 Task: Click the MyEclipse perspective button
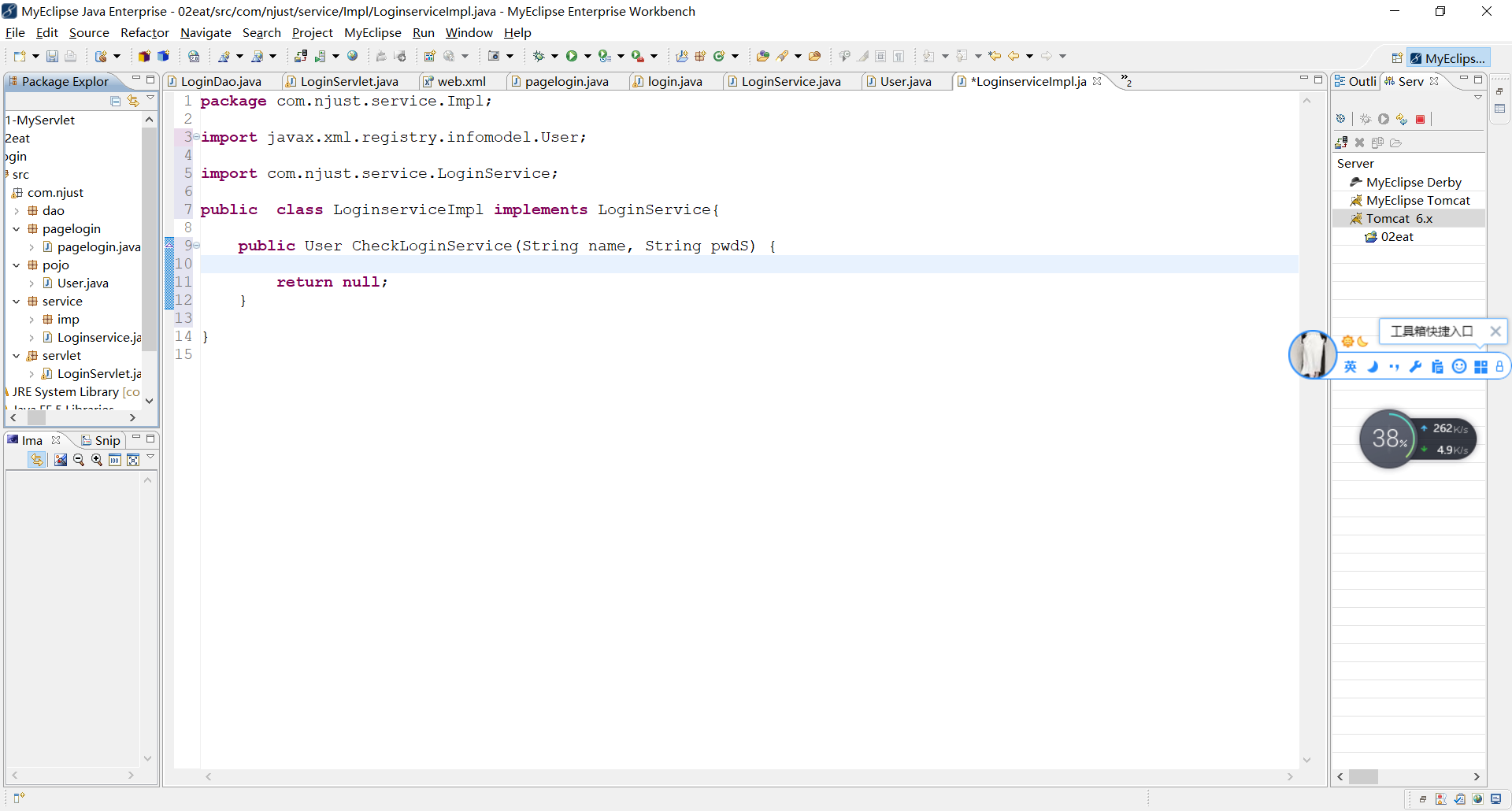(x=1448, y=58)
